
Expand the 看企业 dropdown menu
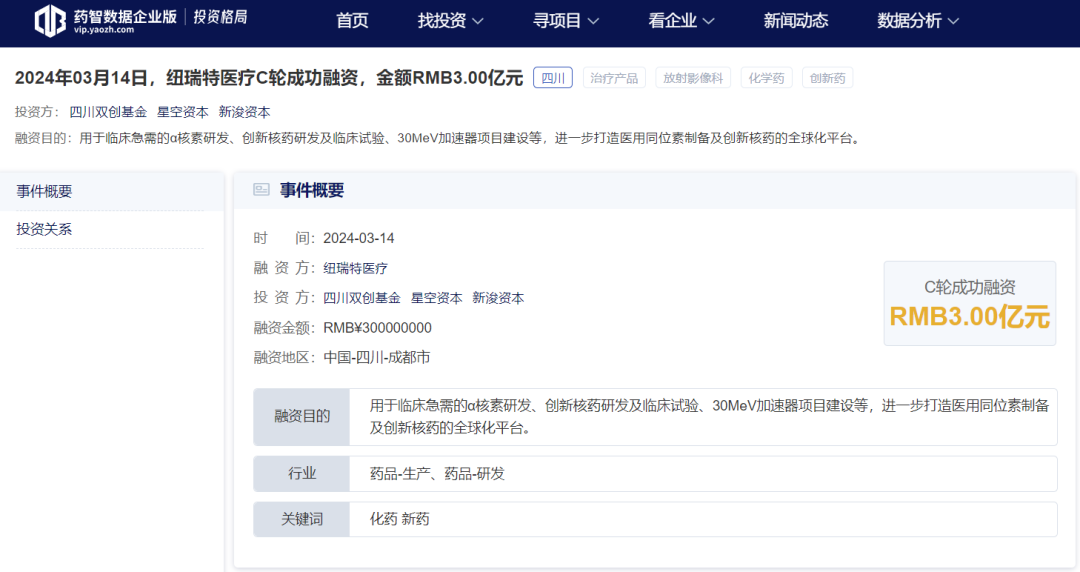(x=681, y=21)
